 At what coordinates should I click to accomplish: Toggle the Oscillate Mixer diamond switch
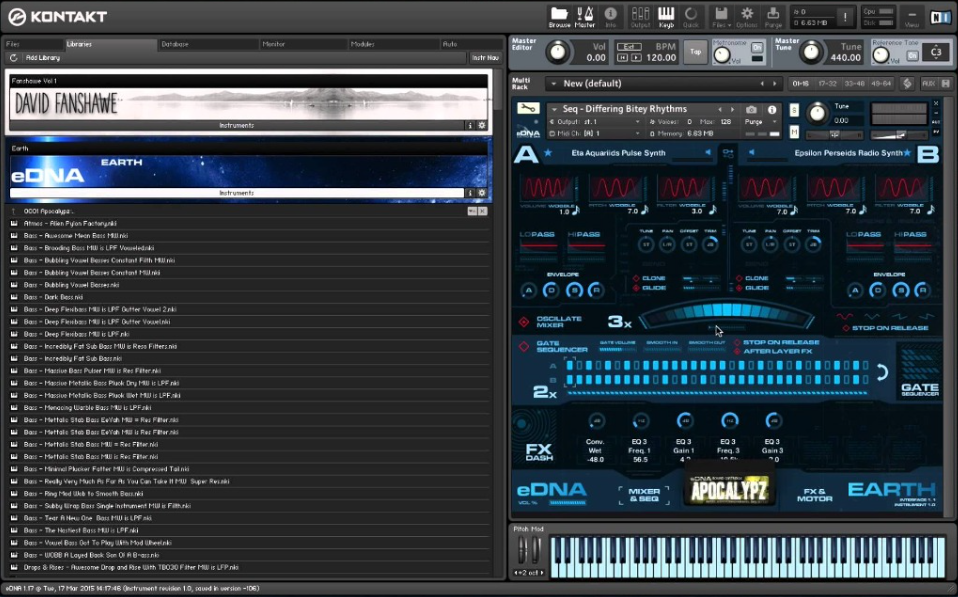coord(523,322)
